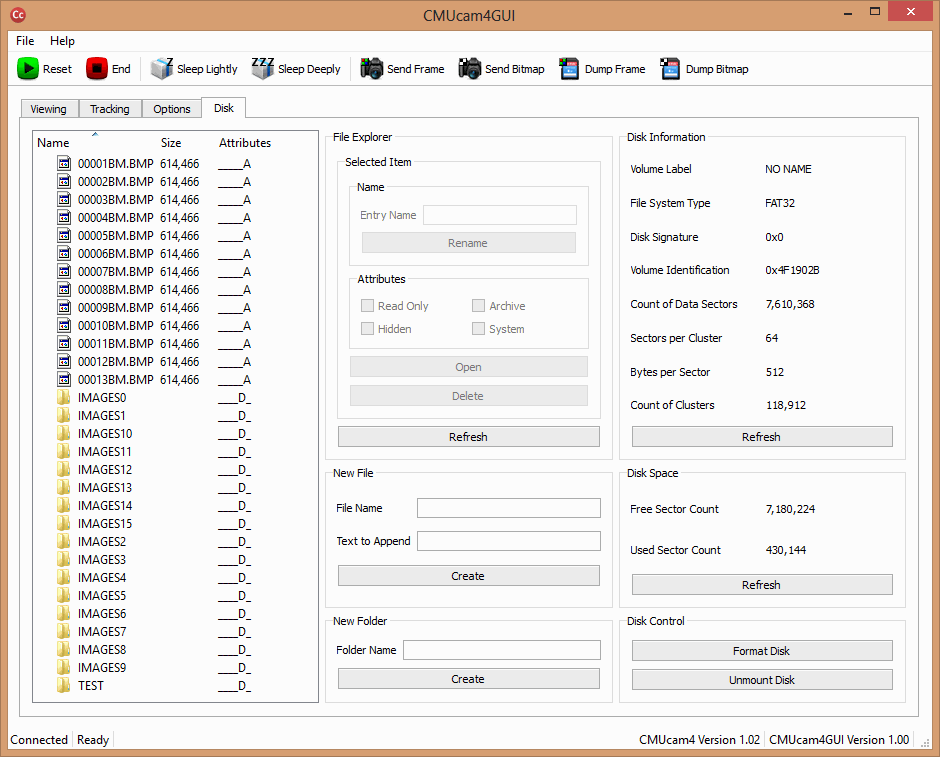Open the File menu
Viewport: 940px width, 757px height.
25,41
